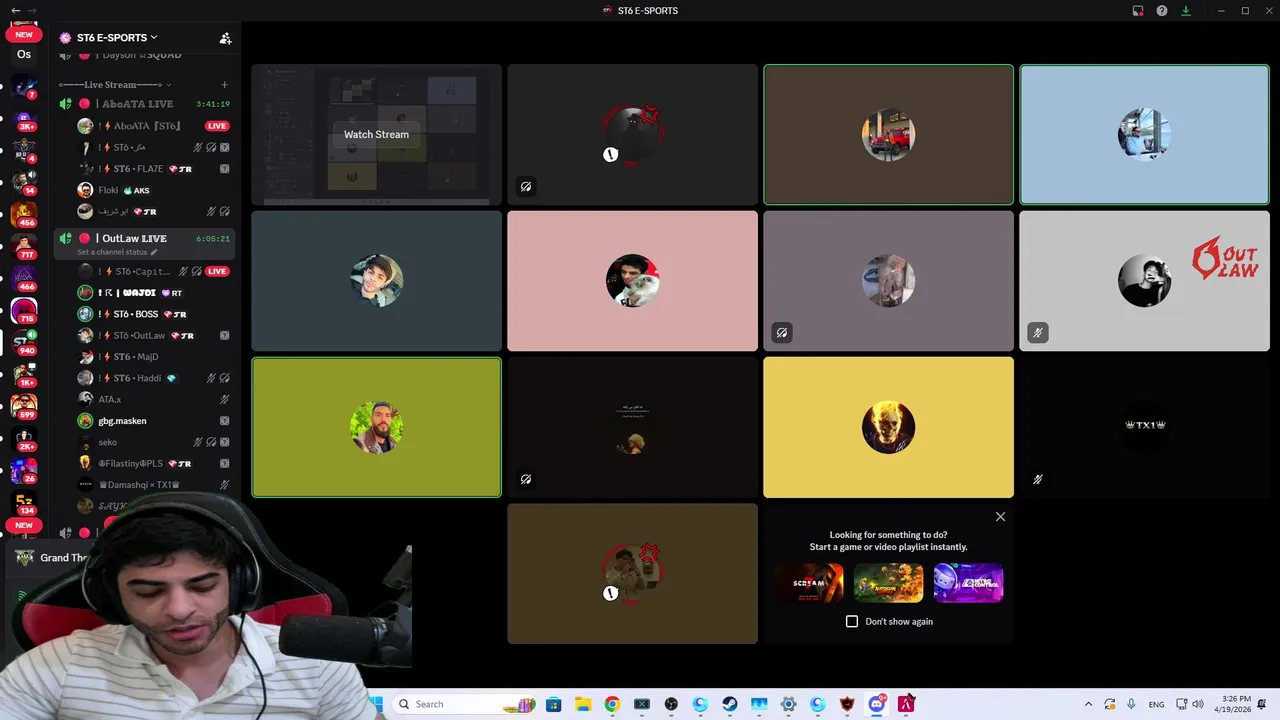This screenshot has width=1280, height=720.
Task: Click the invite people icon beside server name
Action: [225, 38]
